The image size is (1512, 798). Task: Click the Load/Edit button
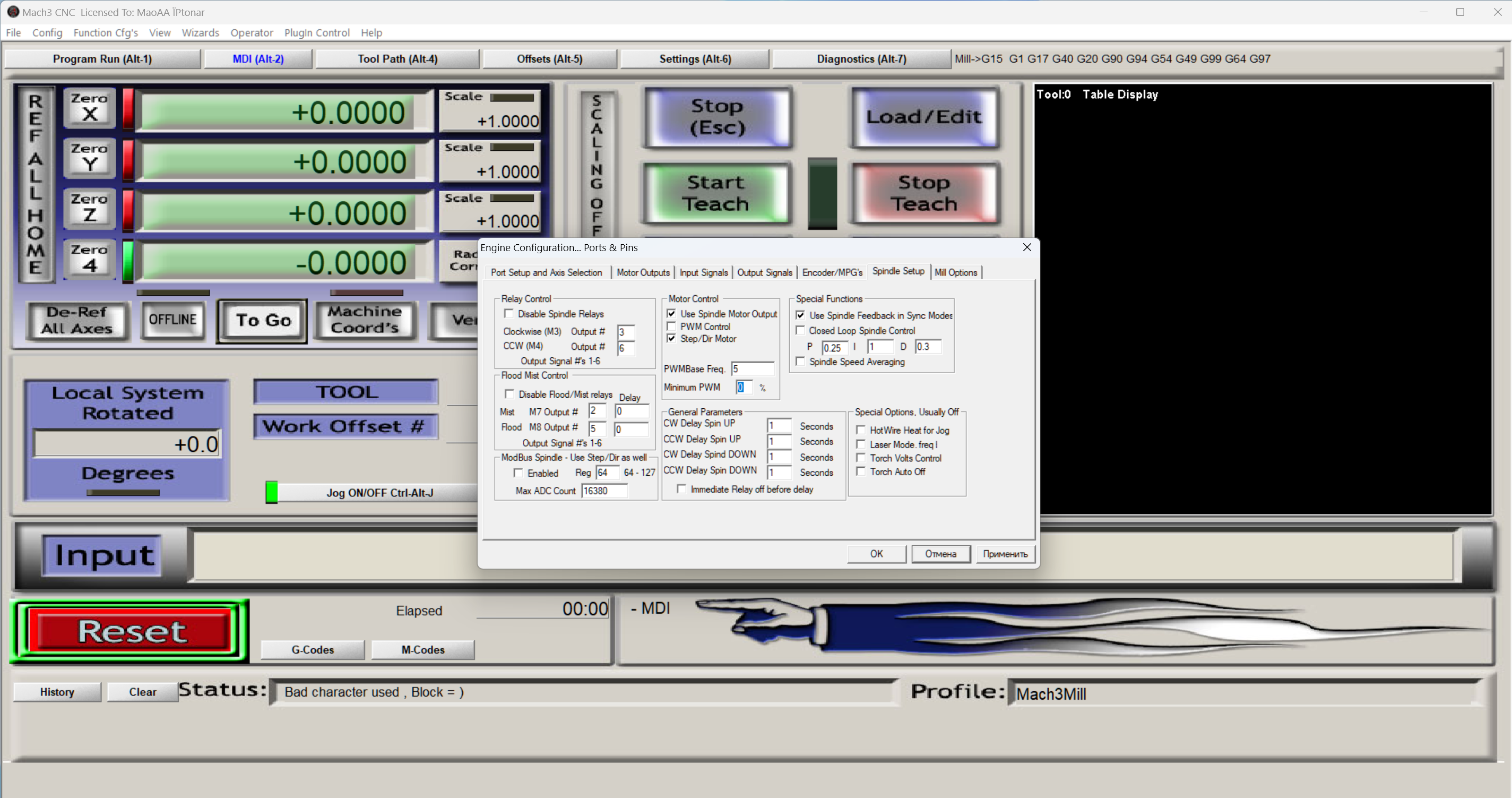pos(924,117)
